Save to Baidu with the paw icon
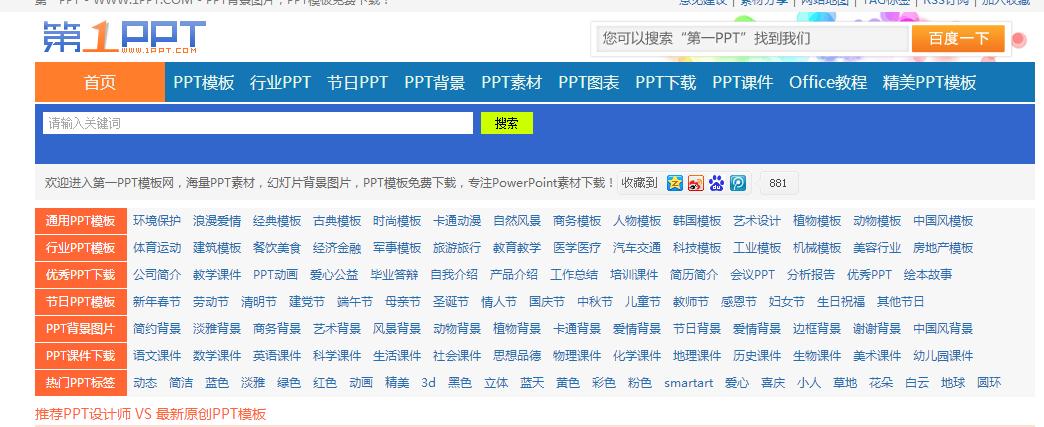The height and width of the screenshot is (427, 1044). tap(716, 183)
